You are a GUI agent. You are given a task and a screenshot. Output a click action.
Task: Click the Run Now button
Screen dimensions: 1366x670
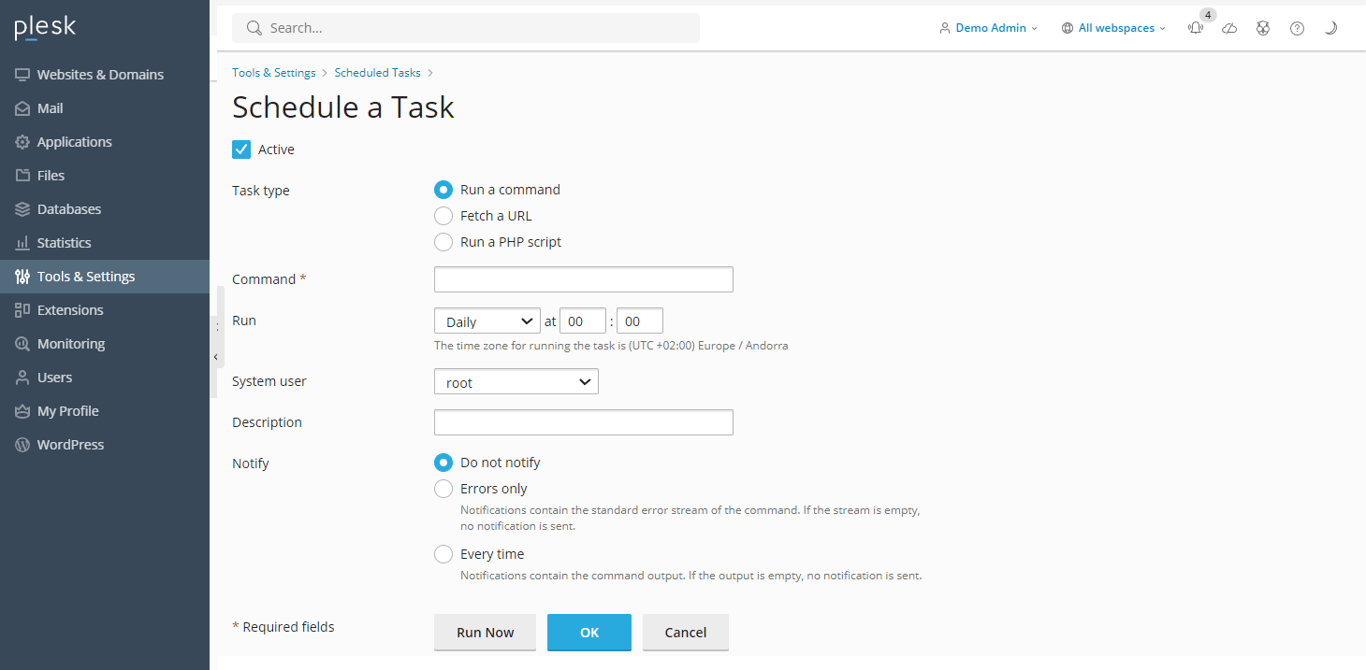click(x=484, y=632)
